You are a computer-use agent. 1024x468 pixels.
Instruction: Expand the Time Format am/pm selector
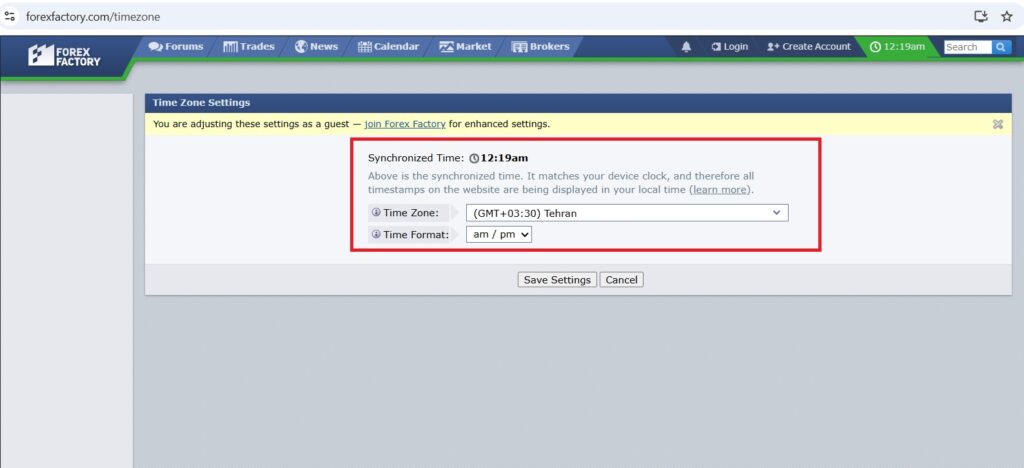tap(499, 234)
